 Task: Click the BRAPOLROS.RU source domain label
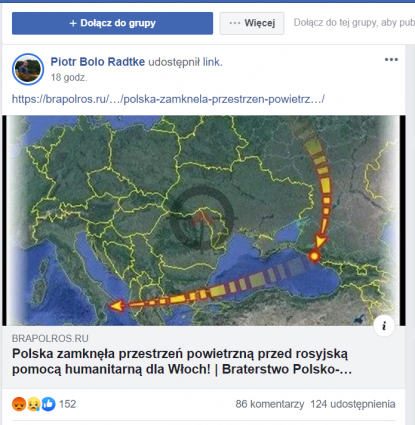pyautogui.click(x=50, y=338)
